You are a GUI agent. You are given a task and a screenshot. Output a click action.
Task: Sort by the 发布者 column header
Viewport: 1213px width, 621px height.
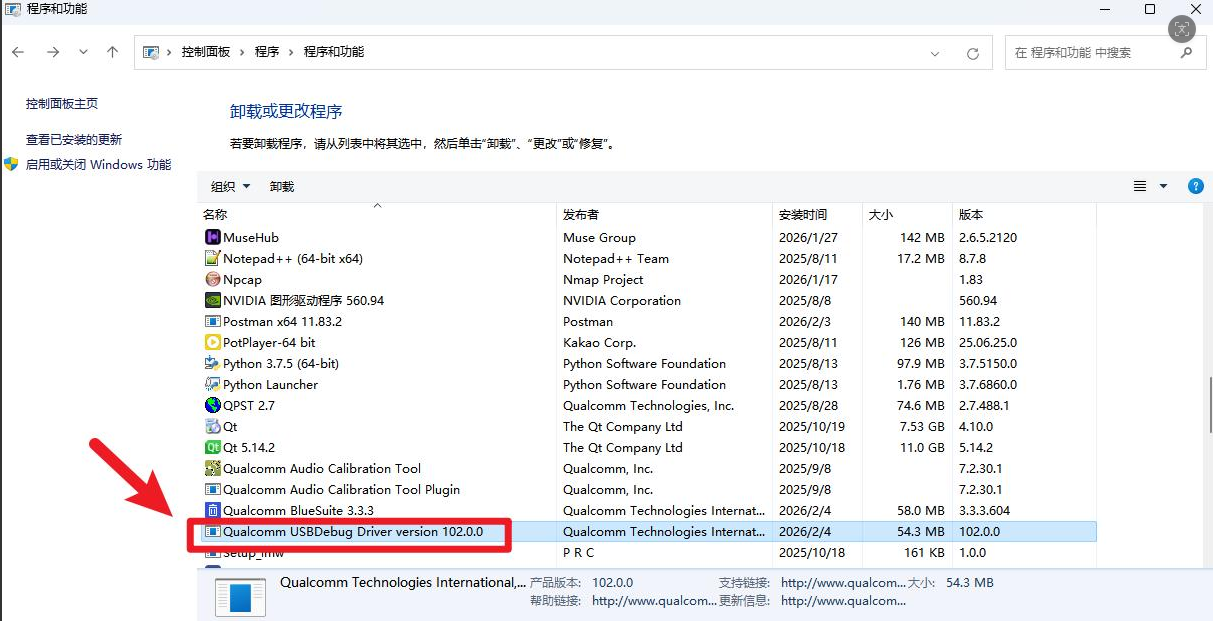(665, 215)
